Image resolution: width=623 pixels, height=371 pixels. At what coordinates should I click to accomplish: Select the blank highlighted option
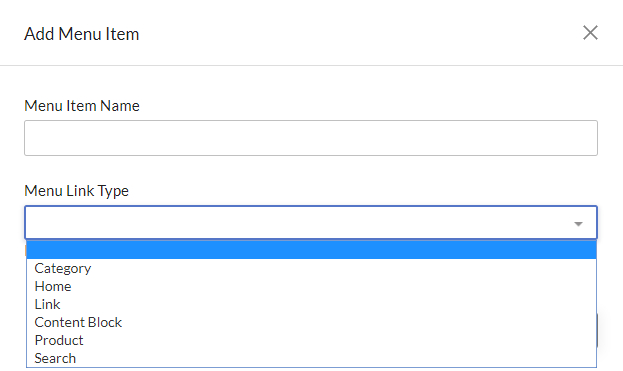311,250
